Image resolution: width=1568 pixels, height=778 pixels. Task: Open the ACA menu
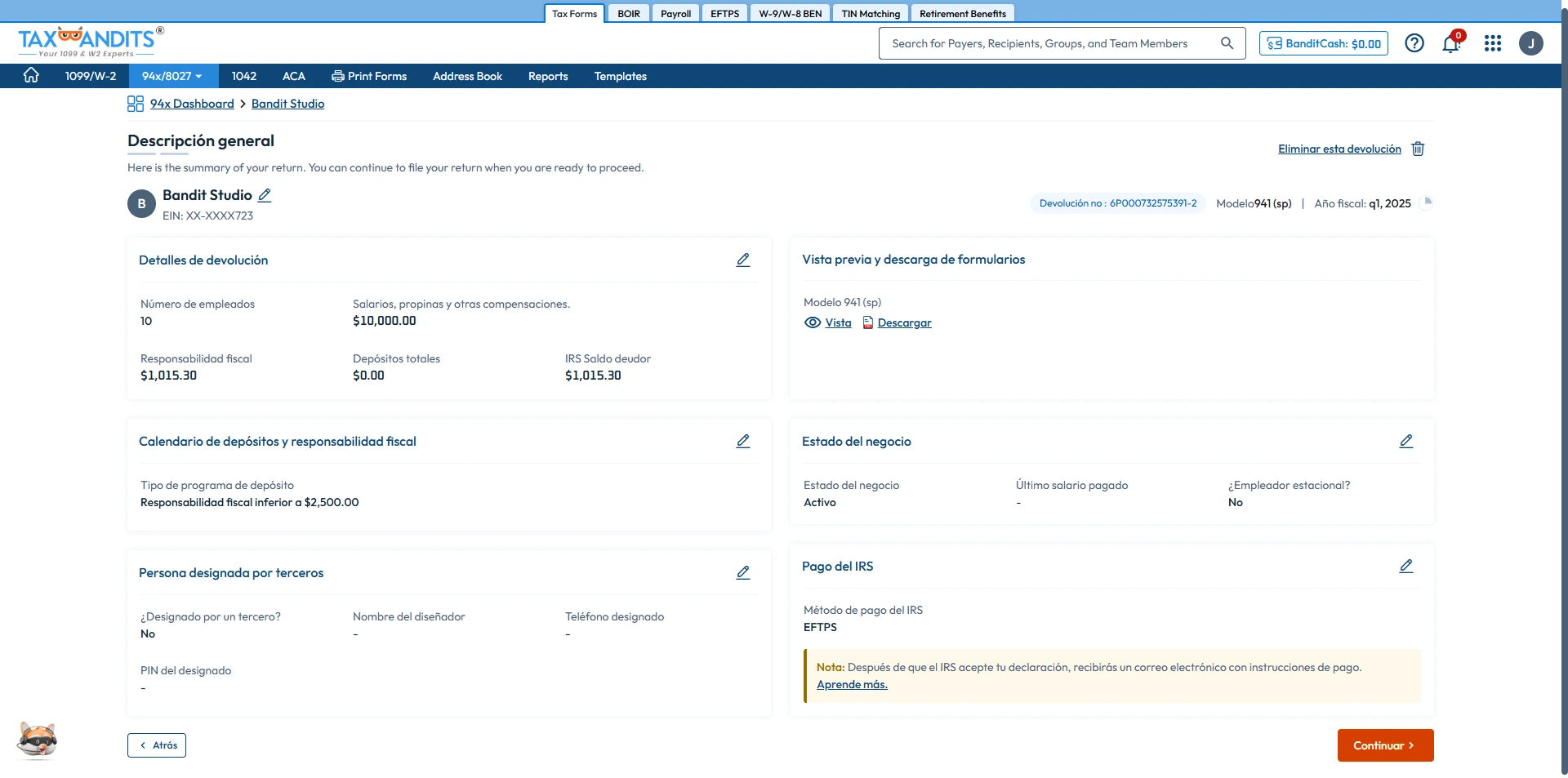(x=294, y=76)
